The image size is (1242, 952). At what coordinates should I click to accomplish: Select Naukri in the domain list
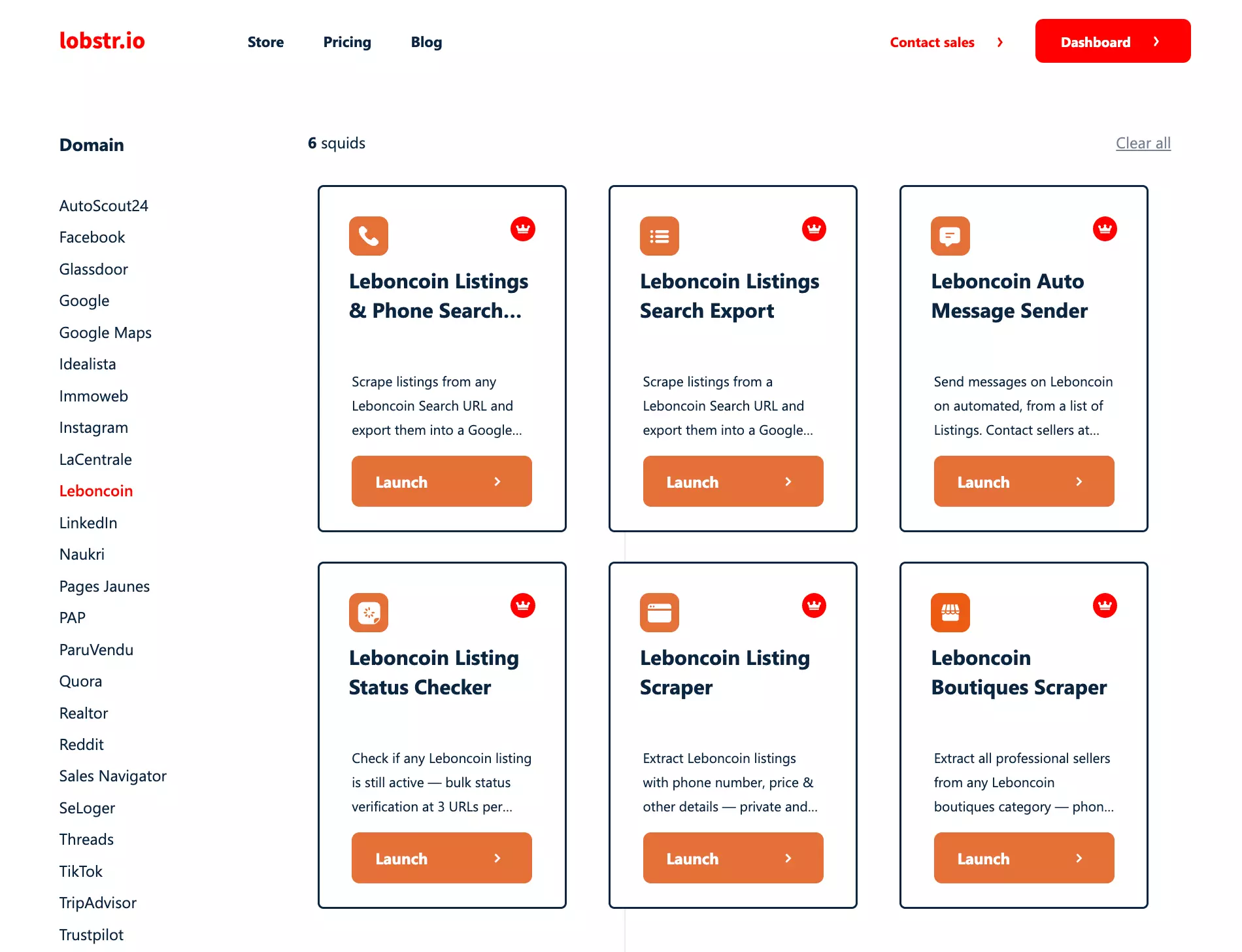(82, 554)
